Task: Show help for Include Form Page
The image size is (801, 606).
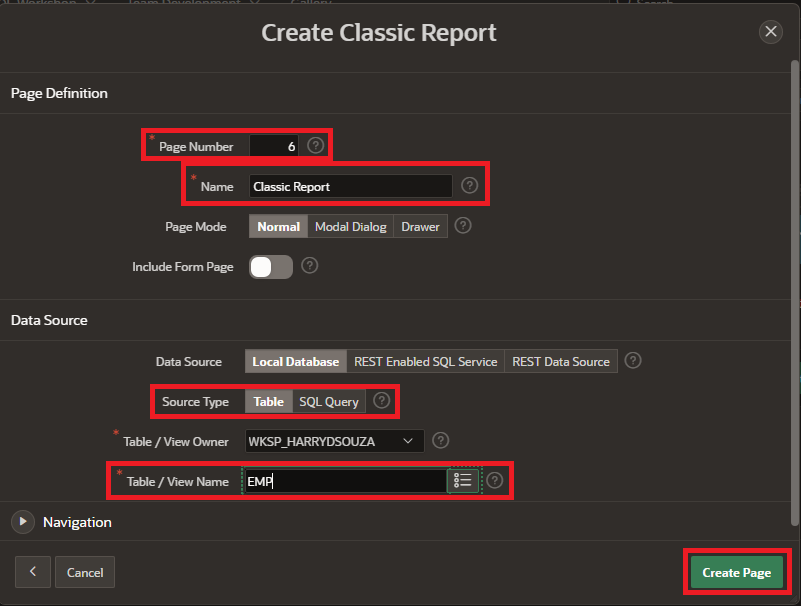Action: pyautogui.click(x=310, y=266)
